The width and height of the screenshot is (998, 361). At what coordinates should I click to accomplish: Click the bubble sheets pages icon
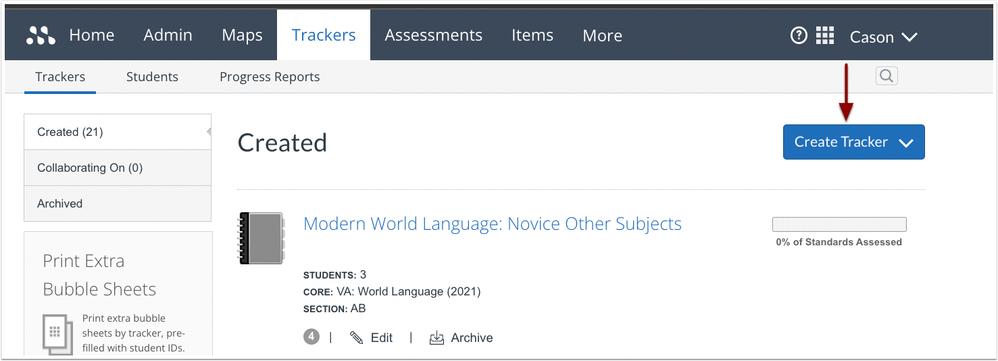tap(55, 333)
